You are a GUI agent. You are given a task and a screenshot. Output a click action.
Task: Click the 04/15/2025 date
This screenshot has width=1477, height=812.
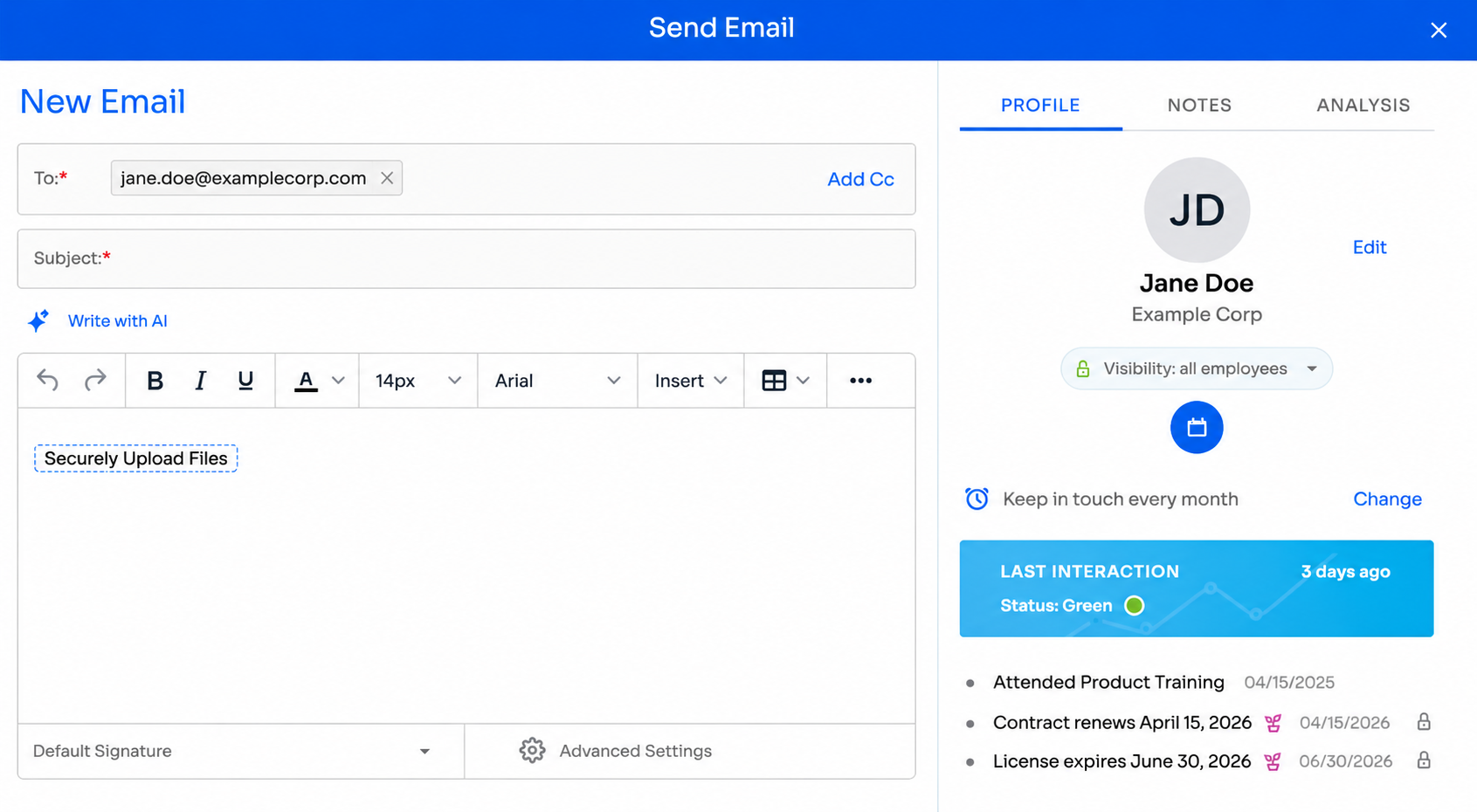point(1289,683)
